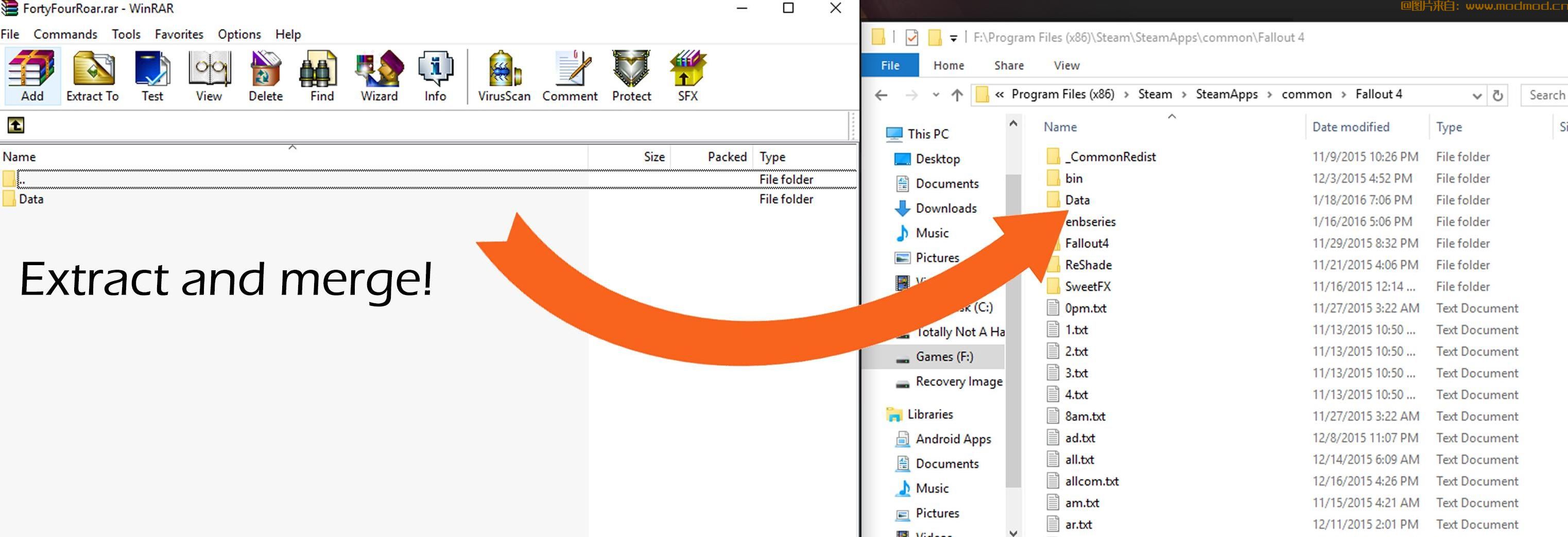
Task: Select the _CommonRedist folder in Explorer
Action: pyautogui.click(x=1101, y=157)
